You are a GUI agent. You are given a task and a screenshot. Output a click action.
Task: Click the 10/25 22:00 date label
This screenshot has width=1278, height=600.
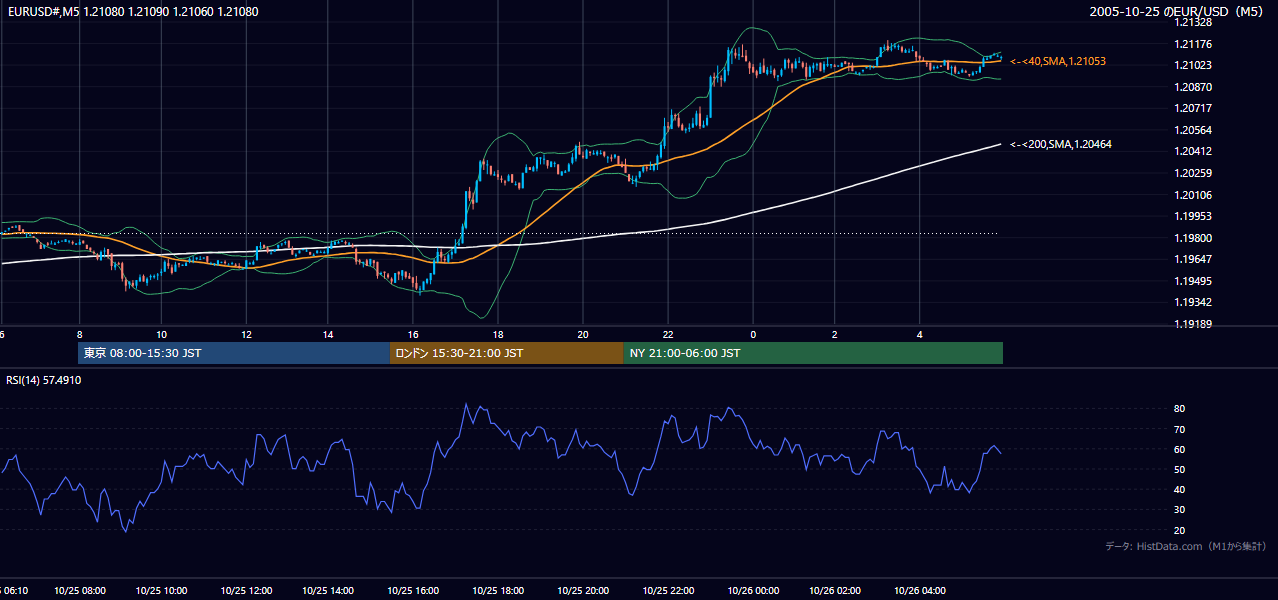pos(668,590)
